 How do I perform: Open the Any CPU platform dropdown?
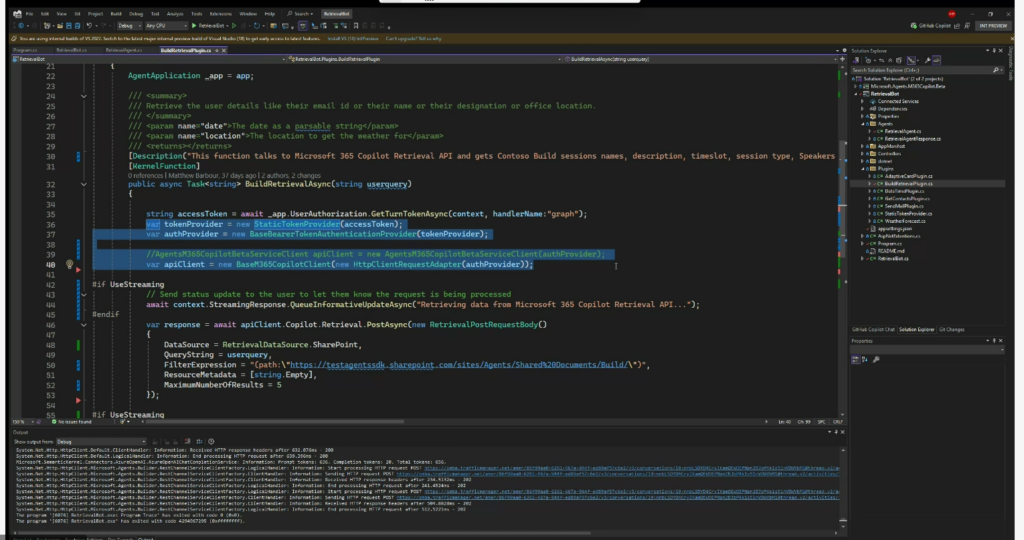point(167,25)
